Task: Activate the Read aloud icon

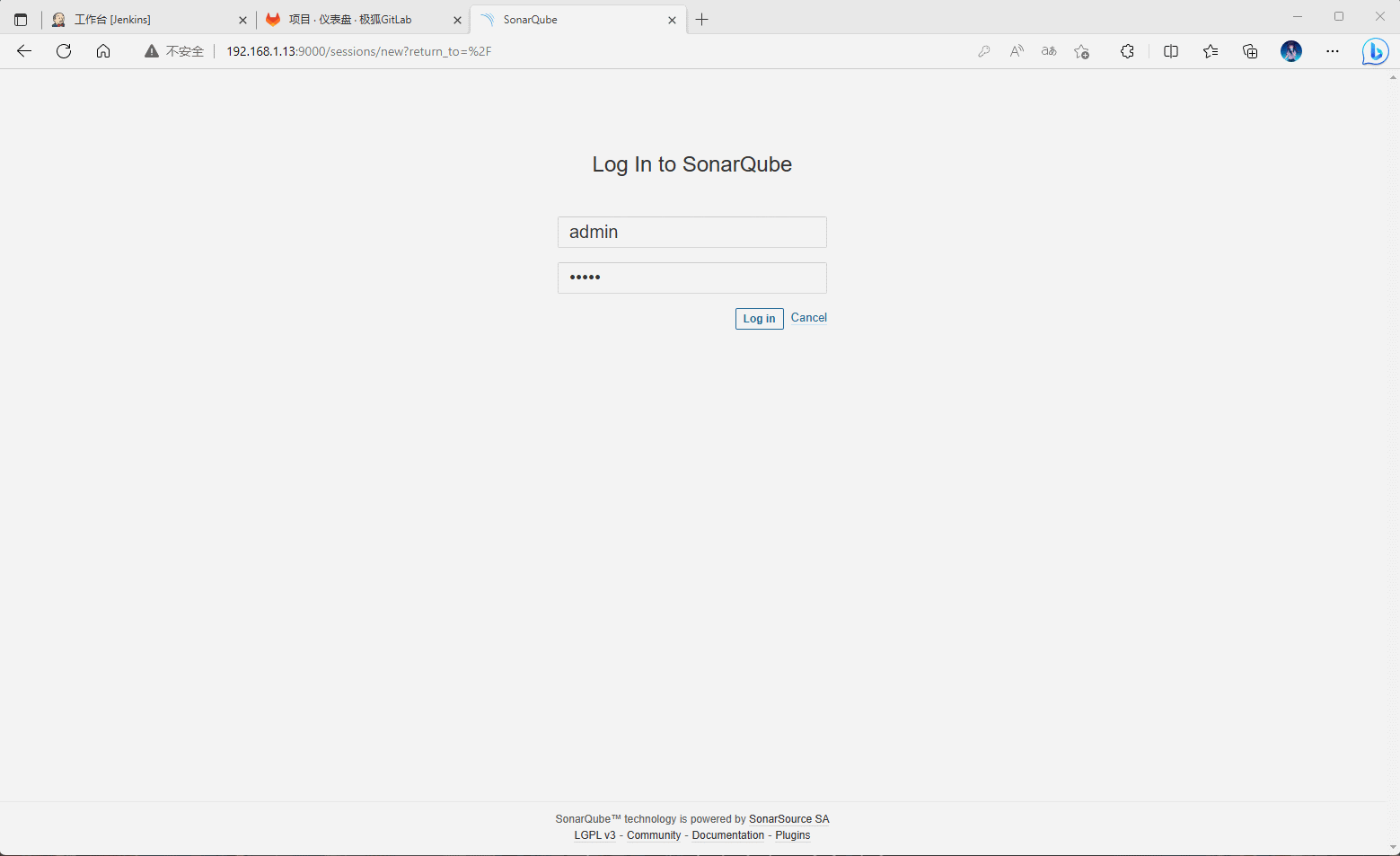Action: click(1017, 51)
